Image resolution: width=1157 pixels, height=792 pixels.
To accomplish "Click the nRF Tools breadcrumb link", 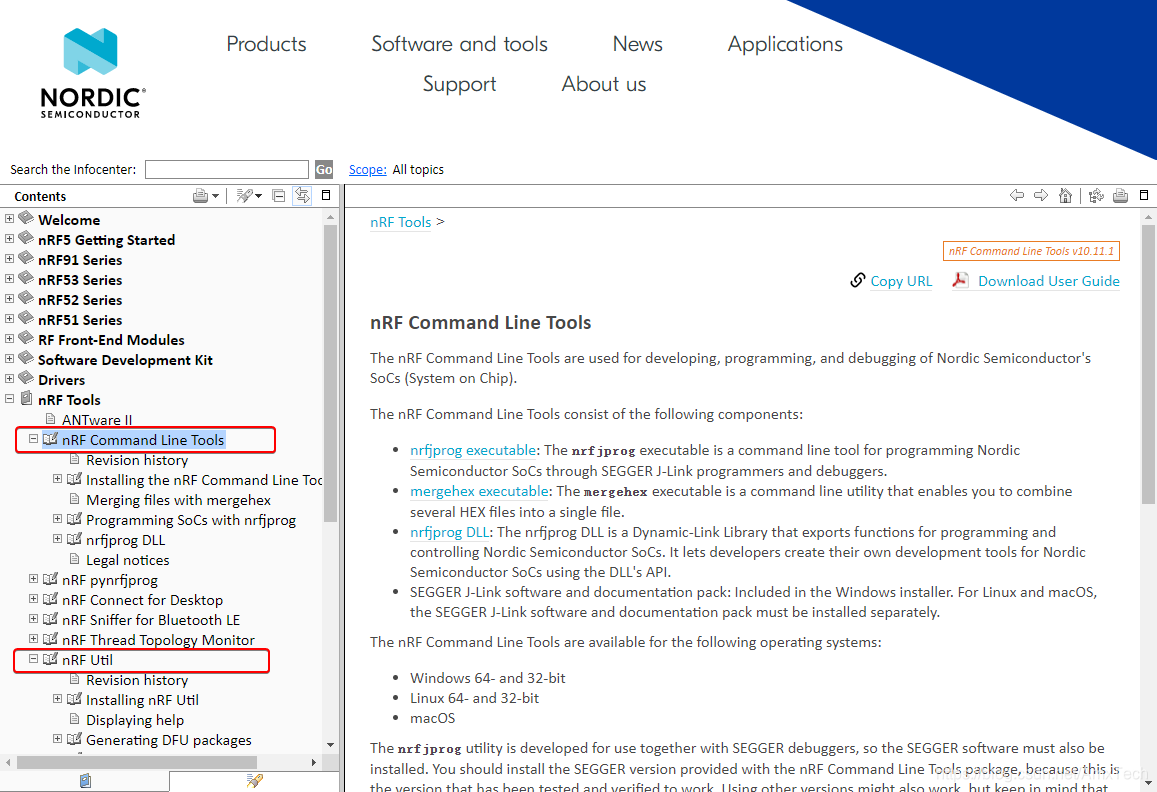I will pos(401,222).
